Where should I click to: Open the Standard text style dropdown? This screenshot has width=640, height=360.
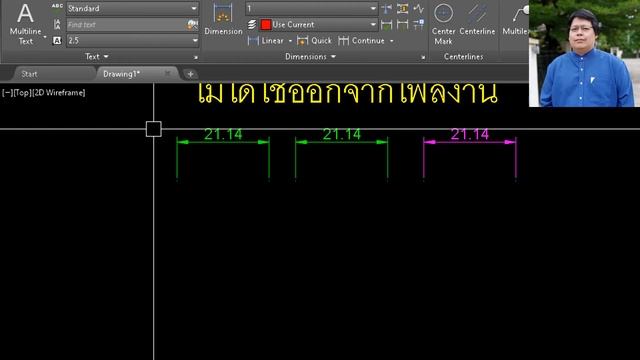[194, 8]
